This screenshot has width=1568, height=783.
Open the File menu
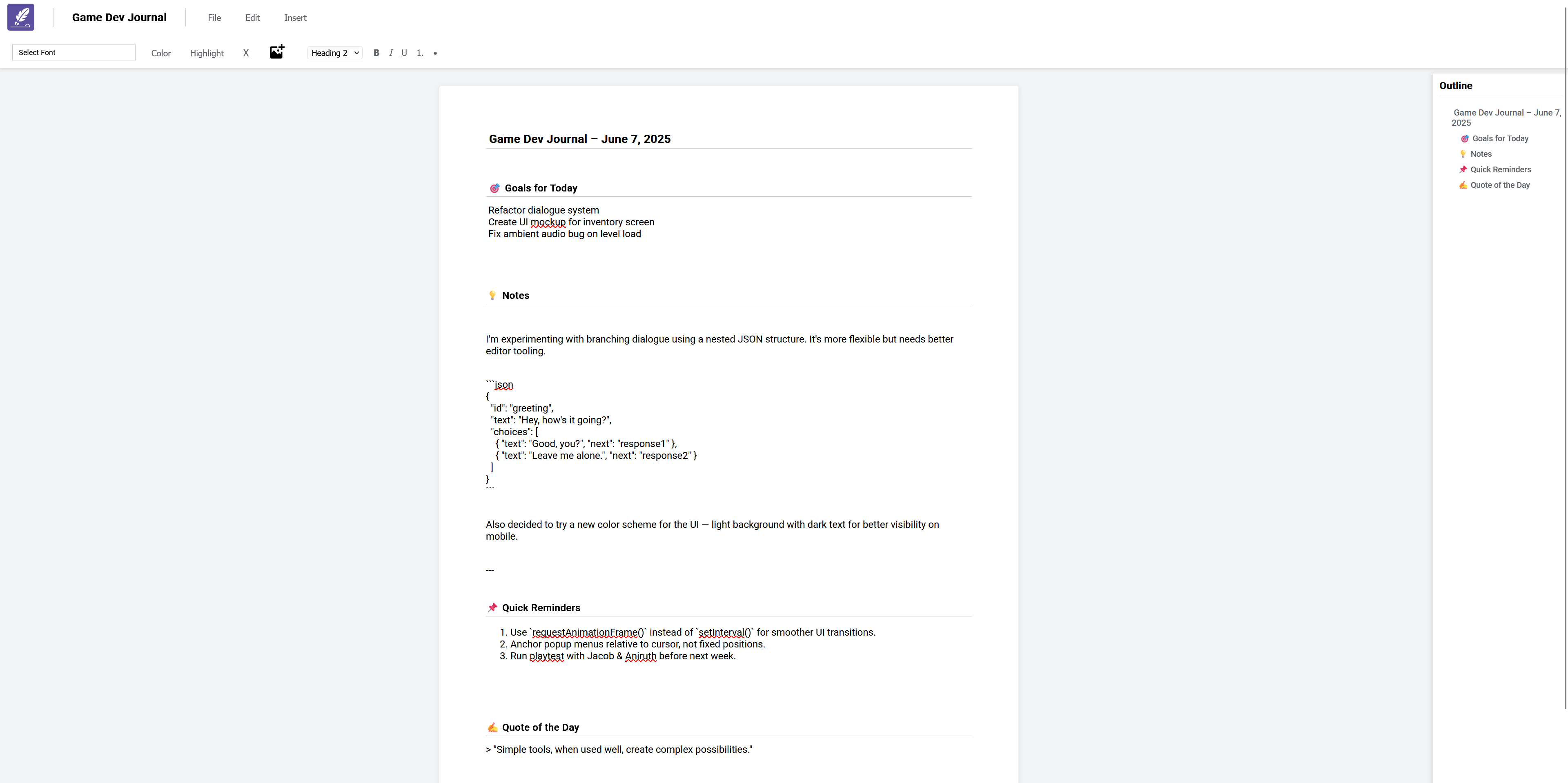[x=214, y=18]
